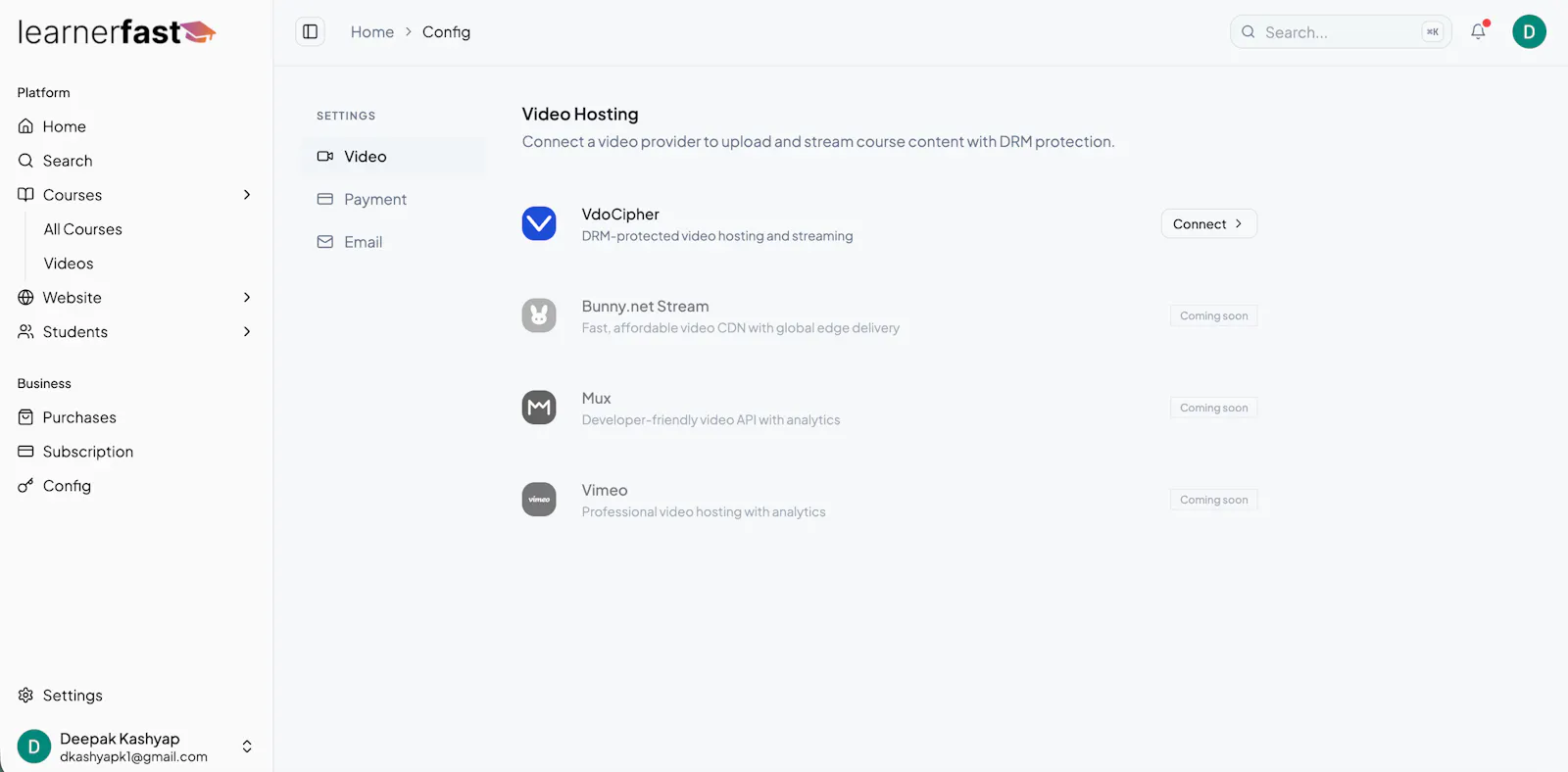Click the Search magnifier icon in sidebar
Viewport: 1568px width, 772px height.
(x=26, y=161)
